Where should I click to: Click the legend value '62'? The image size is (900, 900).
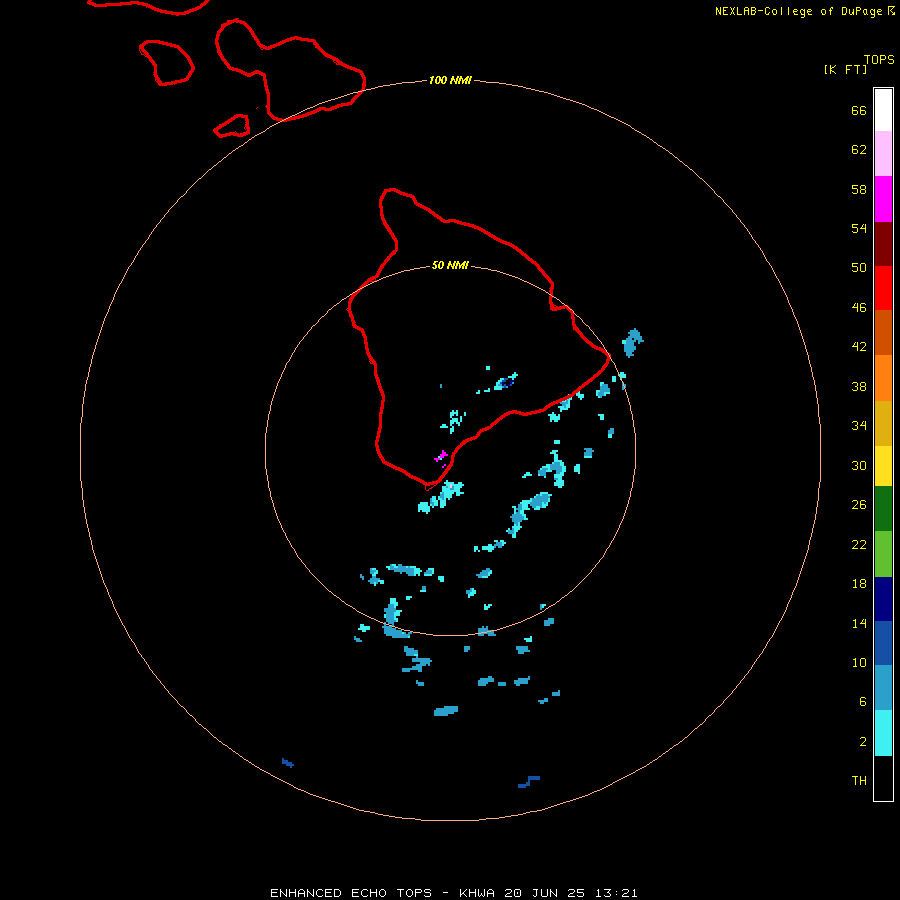tap(859, 149)
